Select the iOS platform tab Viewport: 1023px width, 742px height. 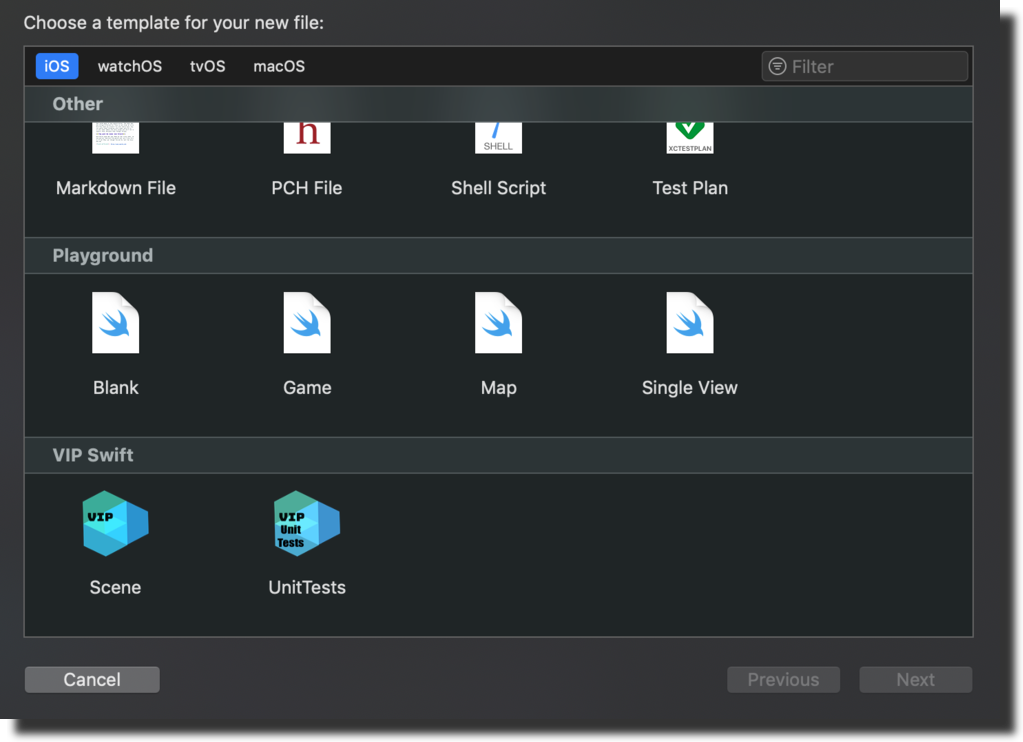coord(56,66)
